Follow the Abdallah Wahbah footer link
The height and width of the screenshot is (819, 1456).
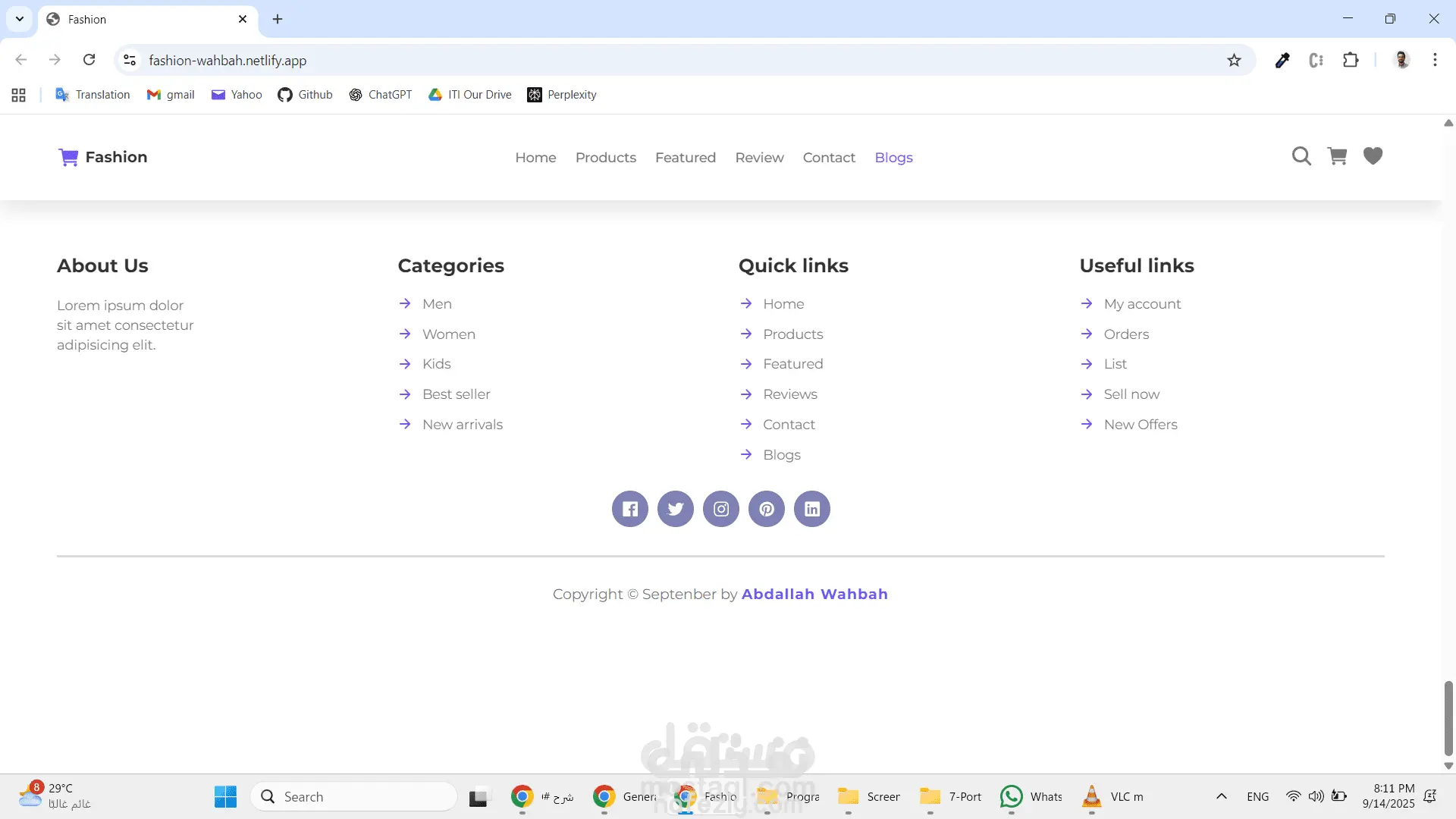click(x=814, y=595)
